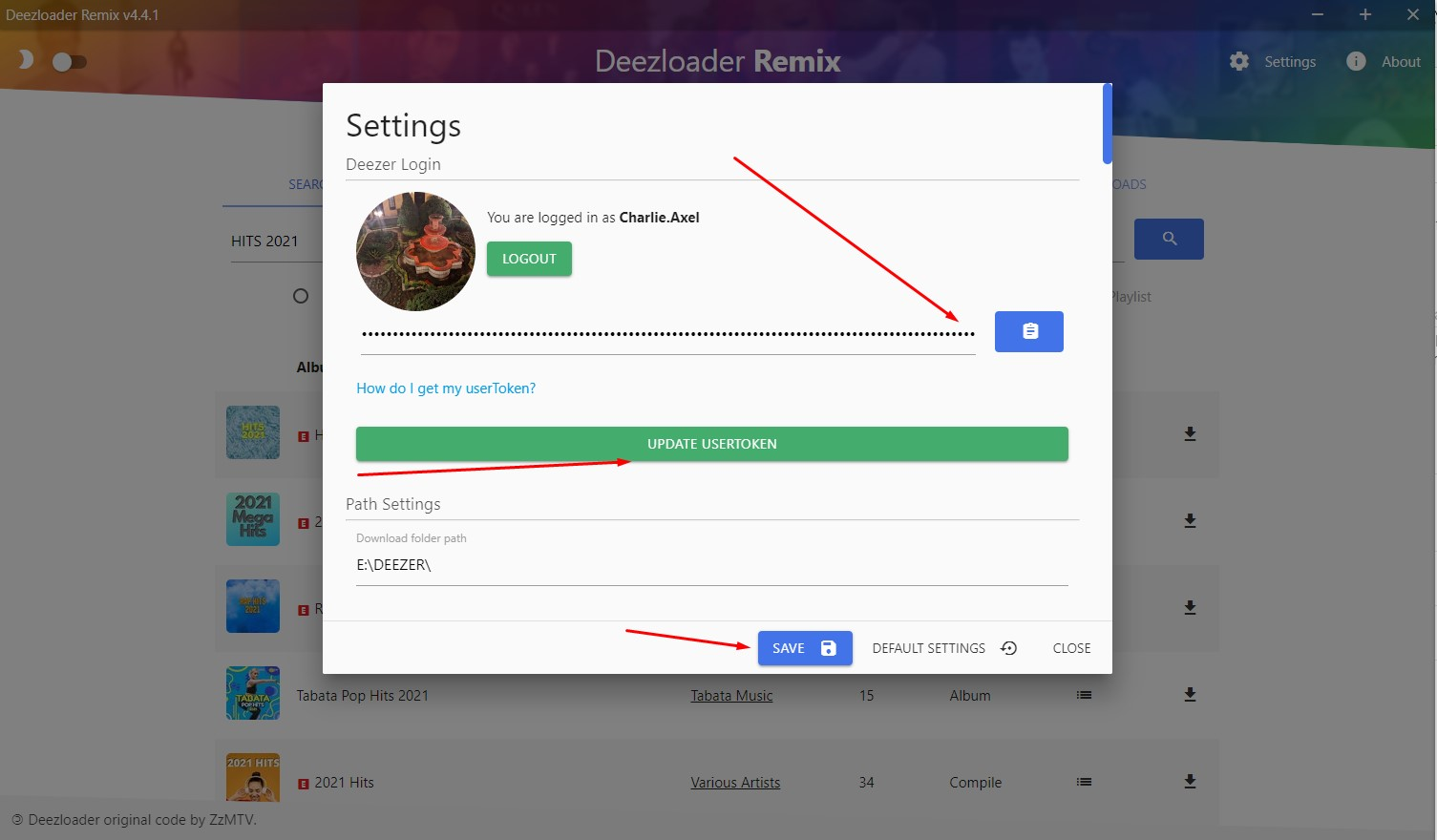The height and width of the screenshot is (840, 1437).
Task: Click the first Hits 2021 cover thumbnail
Action: 253,432
